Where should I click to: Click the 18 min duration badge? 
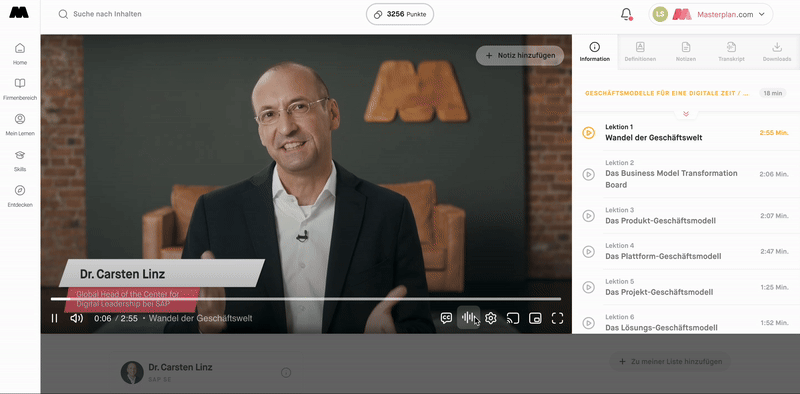coord(773,93)
